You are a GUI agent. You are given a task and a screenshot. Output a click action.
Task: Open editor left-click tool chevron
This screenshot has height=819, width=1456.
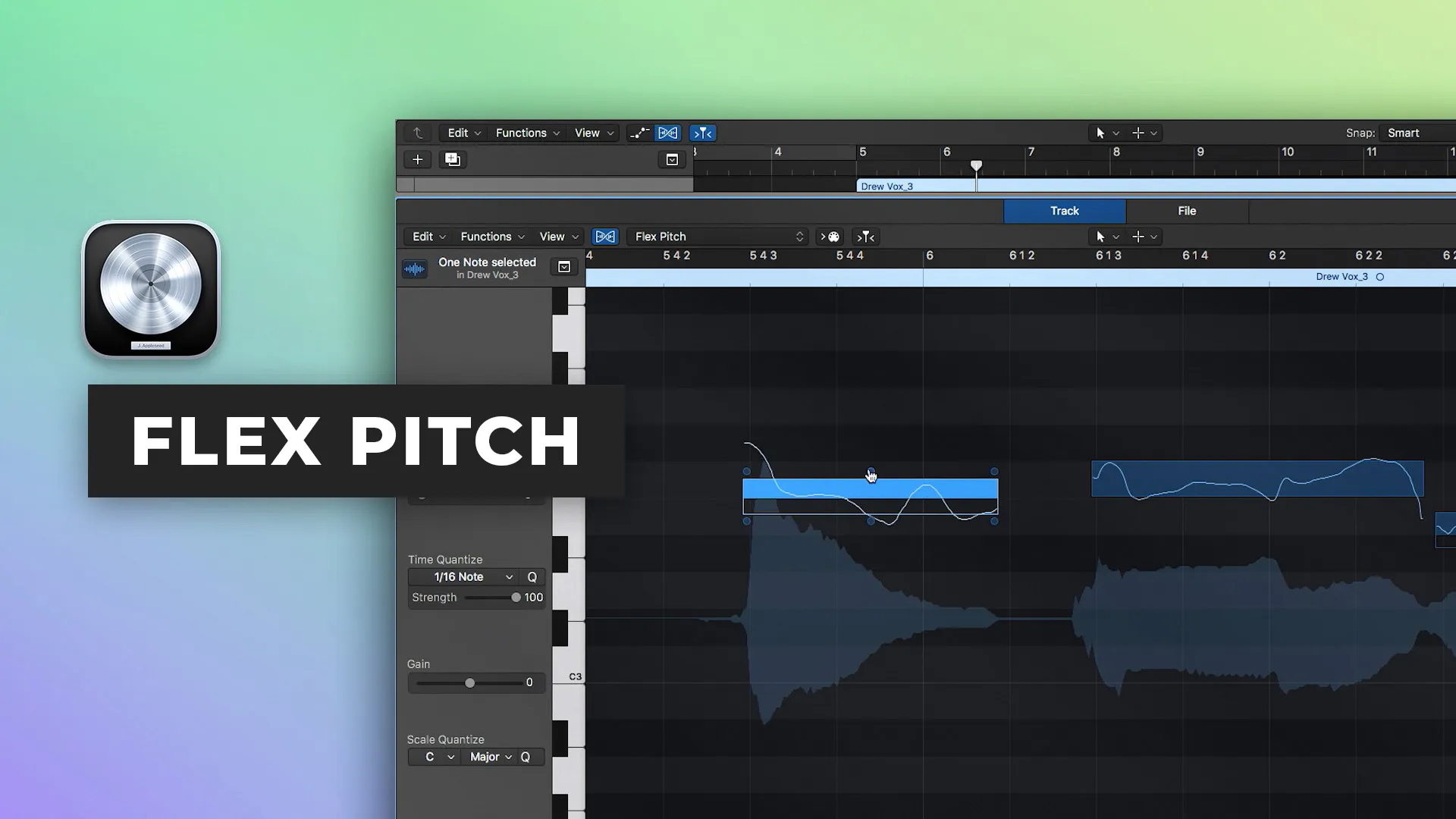(1116, 237)
